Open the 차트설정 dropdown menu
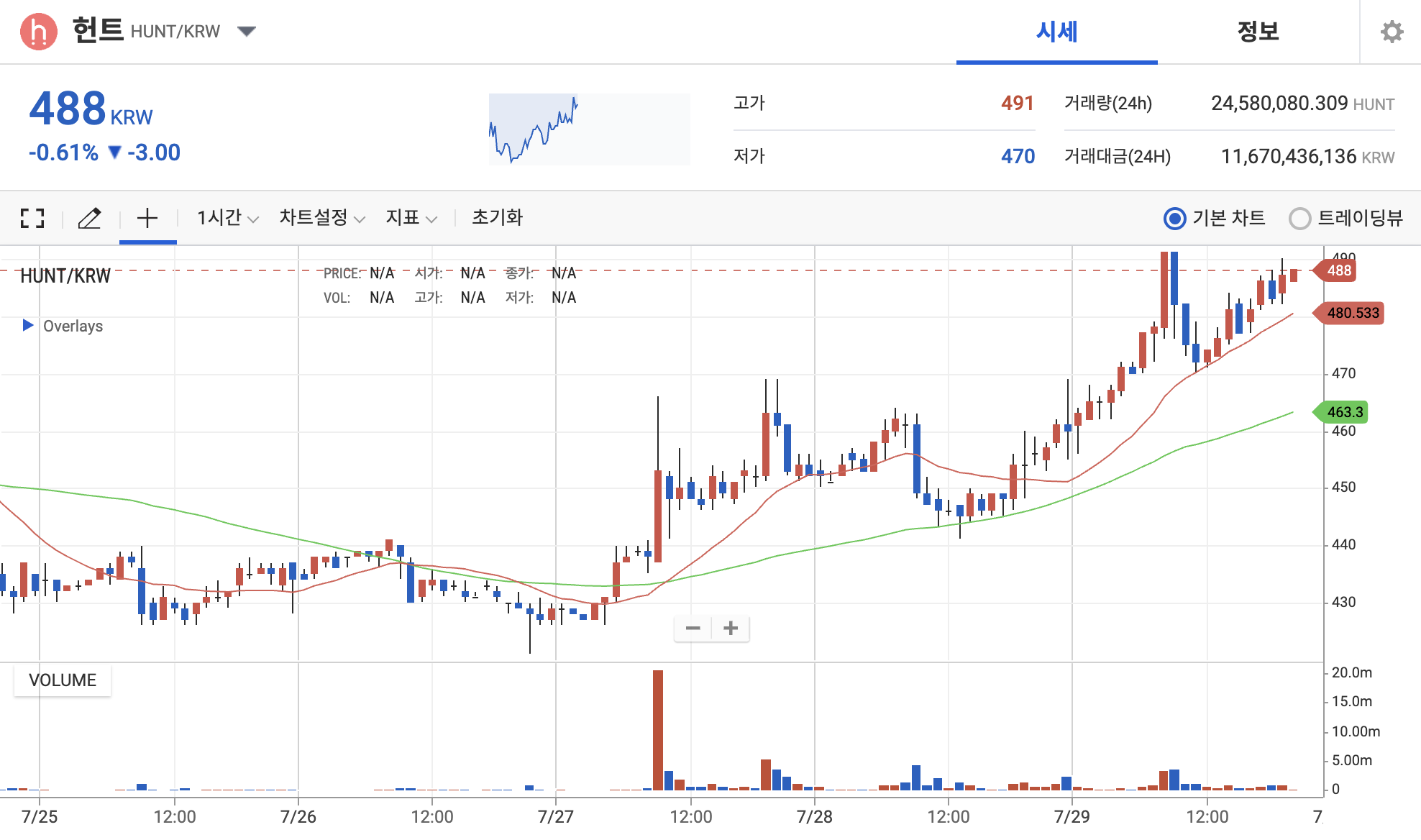This screenshot has width=1421, height=840. click(321, 218)
